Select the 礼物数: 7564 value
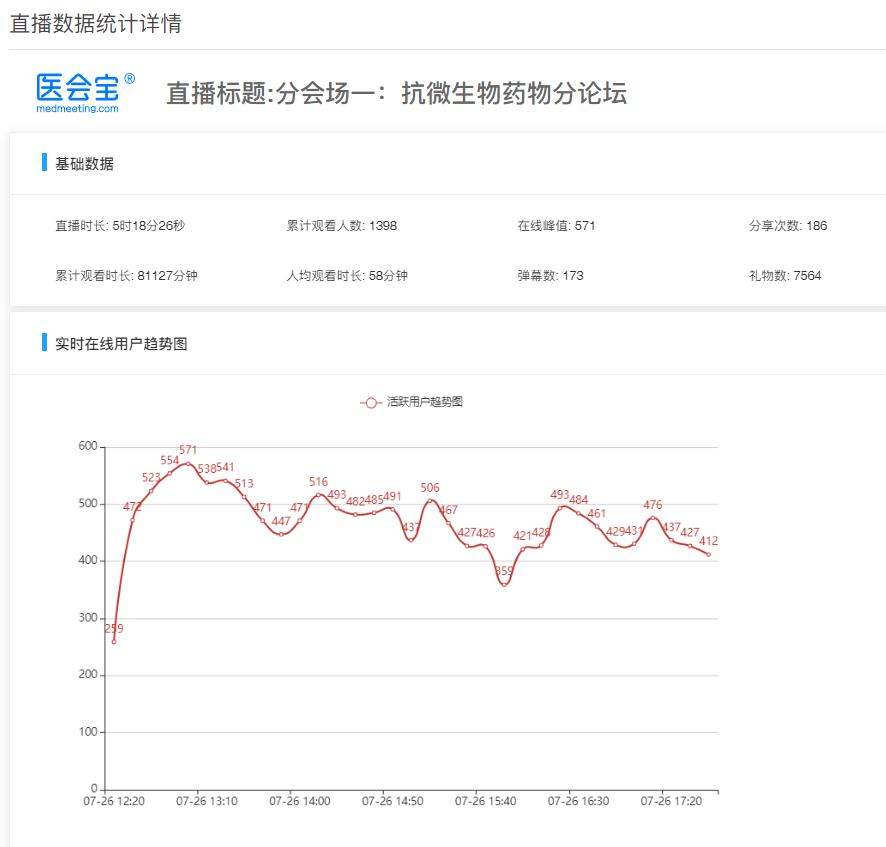The image size is (886, 847). pyautogui.click(x=785, y=276)
